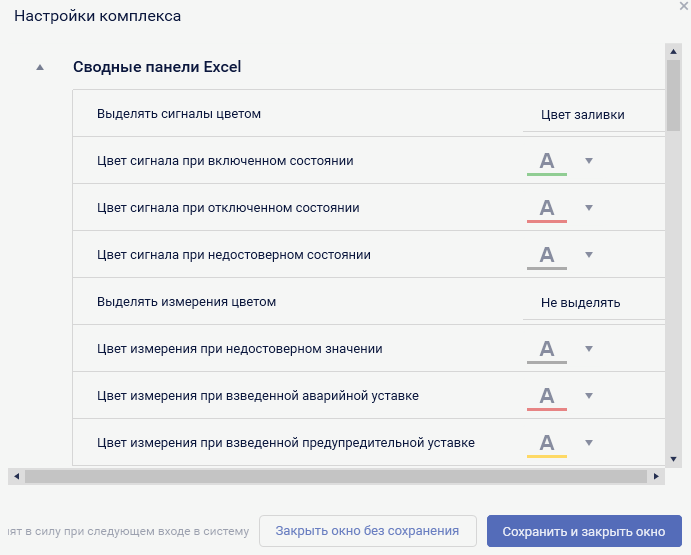691x555 pixels.
Task: Click color icon for signal on state
Action: (x=546, y=161)
